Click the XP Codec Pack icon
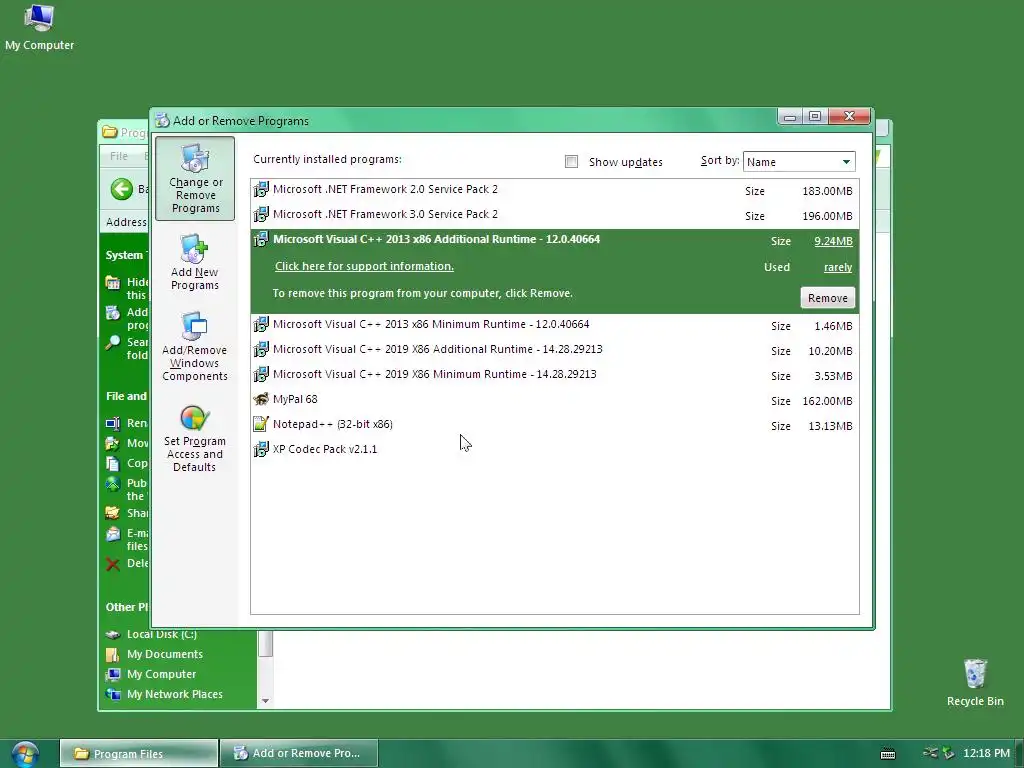This screenshot has width=1024, height=768. tap(261, 449)
